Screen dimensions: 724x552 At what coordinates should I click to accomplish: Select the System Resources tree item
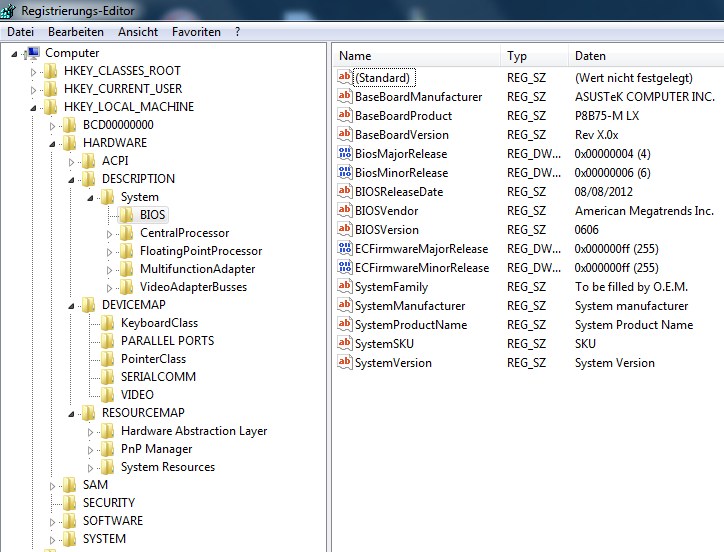coord(168,467)
